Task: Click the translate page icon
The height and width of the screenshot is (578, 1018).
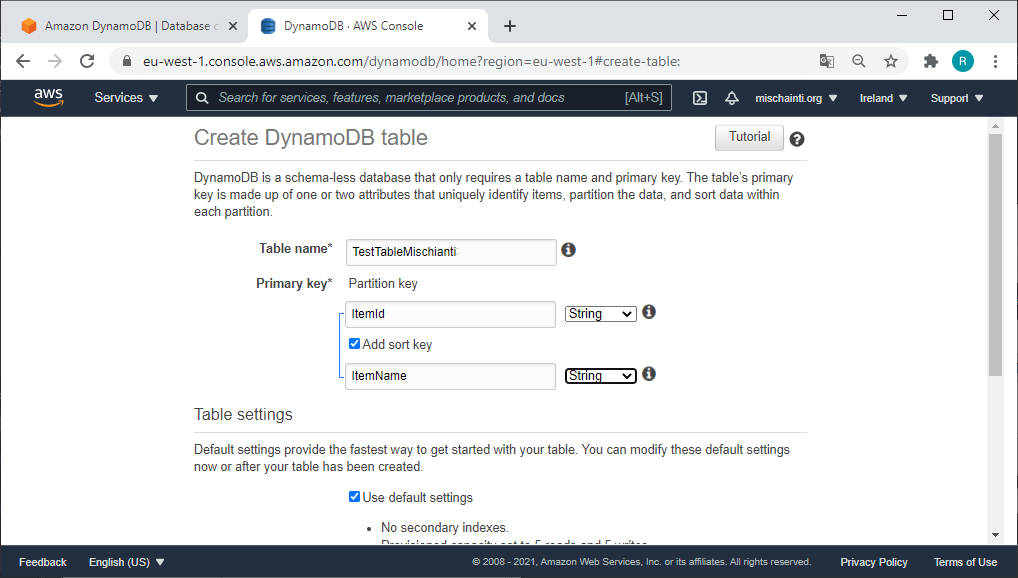Action: [x=826, y=61]
